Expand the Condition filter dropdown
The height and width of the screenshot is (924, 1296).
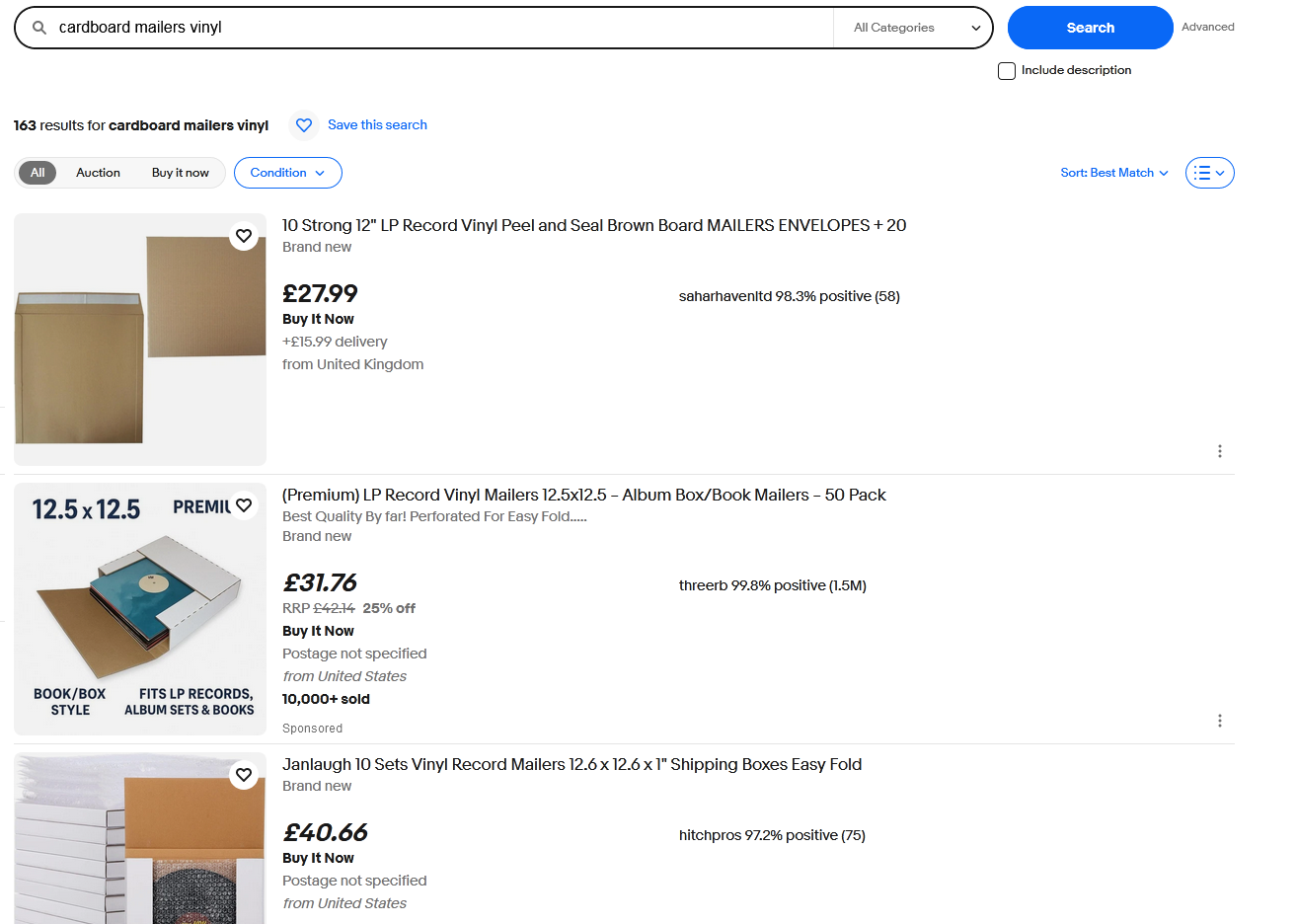click(287, 173)
